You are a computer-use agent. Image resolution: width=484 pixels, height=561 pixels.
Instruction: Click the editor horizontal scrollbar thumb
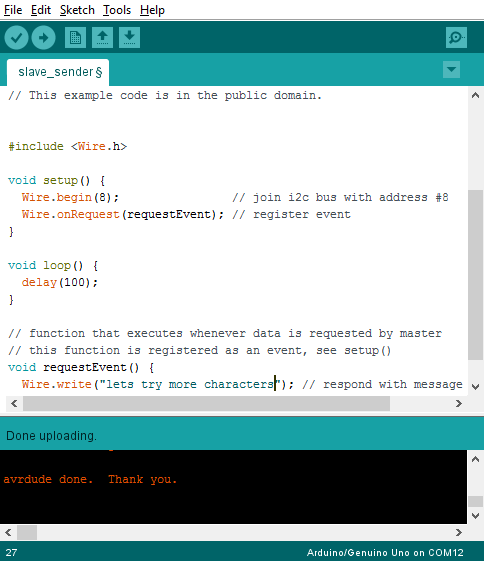(x=206, y=404)
